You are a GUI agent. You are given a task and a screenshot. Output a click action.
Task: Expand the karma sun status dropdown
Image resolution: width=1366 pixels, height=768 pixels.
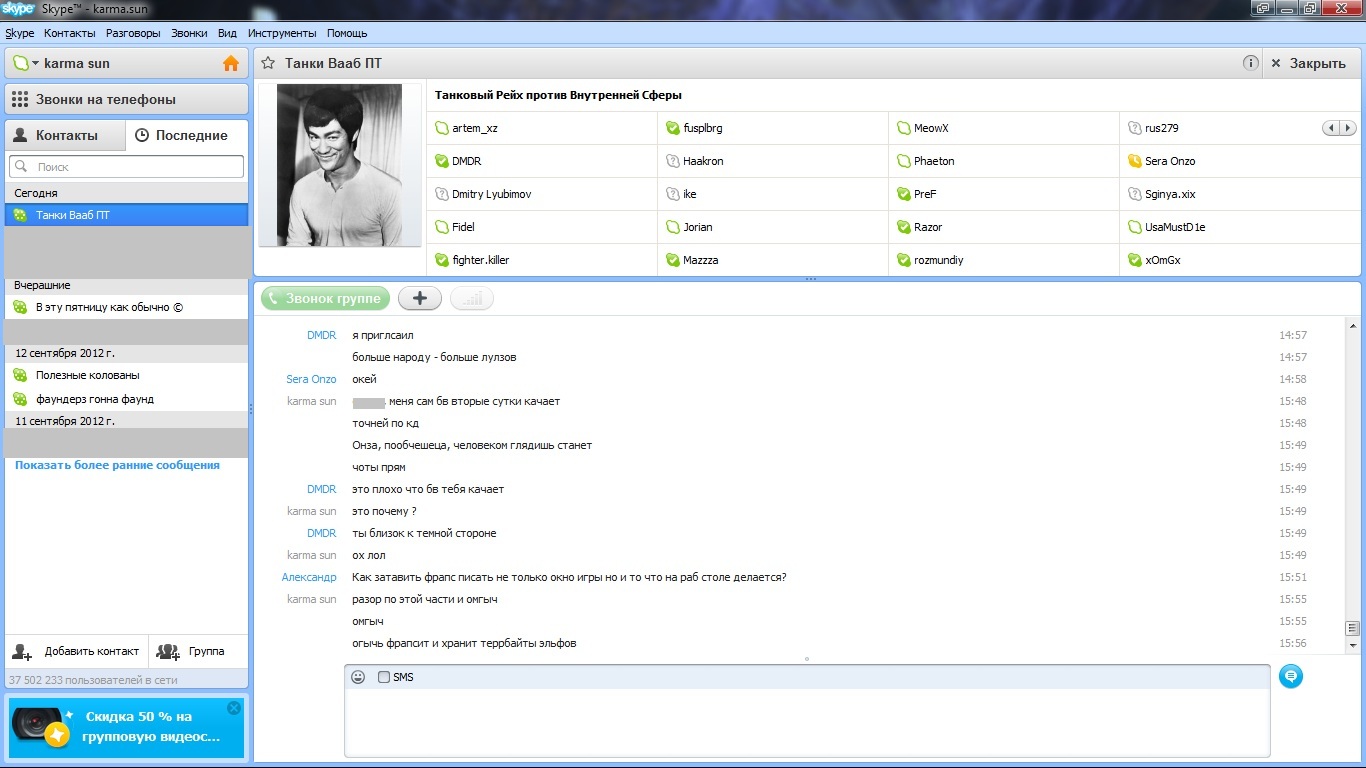click(35, 64)
